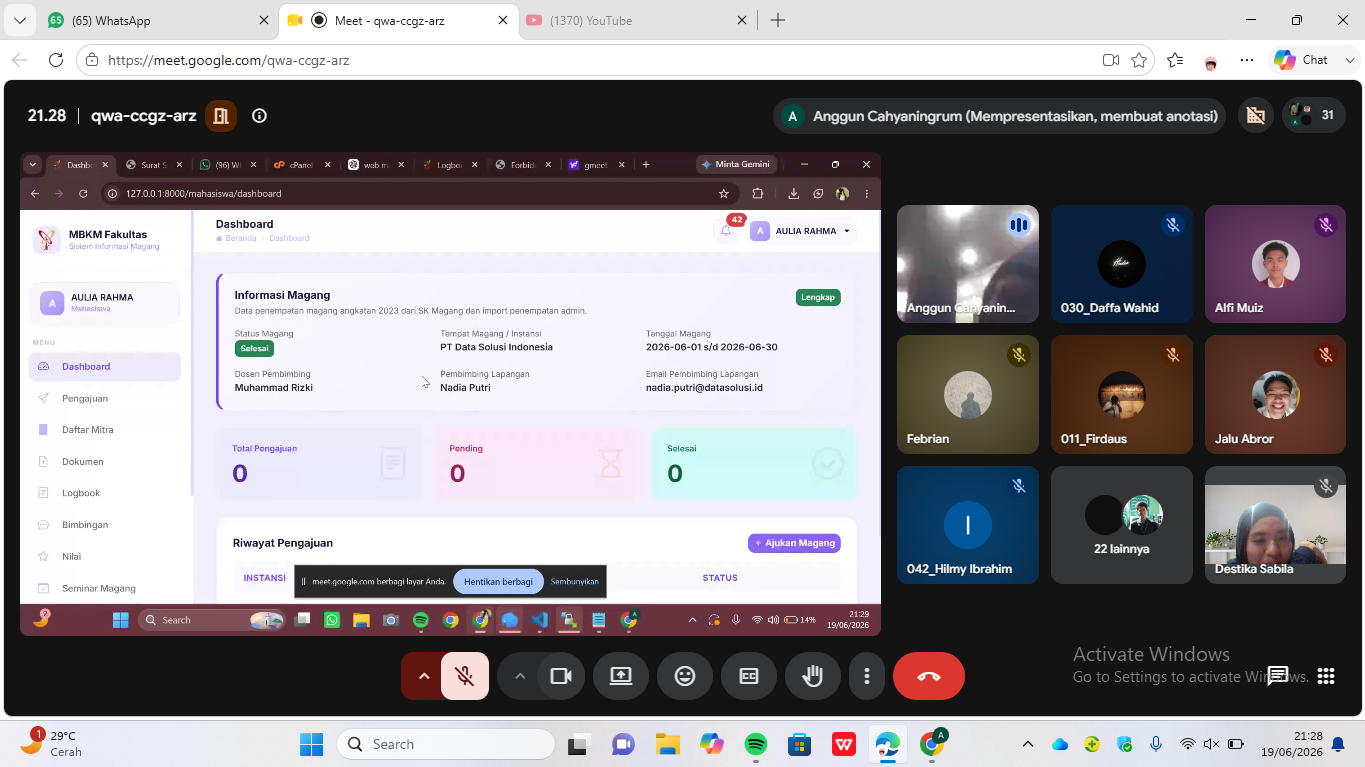Viewport: 1365px width, 767px height.
Task: Send a reaction with the emoji button
Action: 685,676
